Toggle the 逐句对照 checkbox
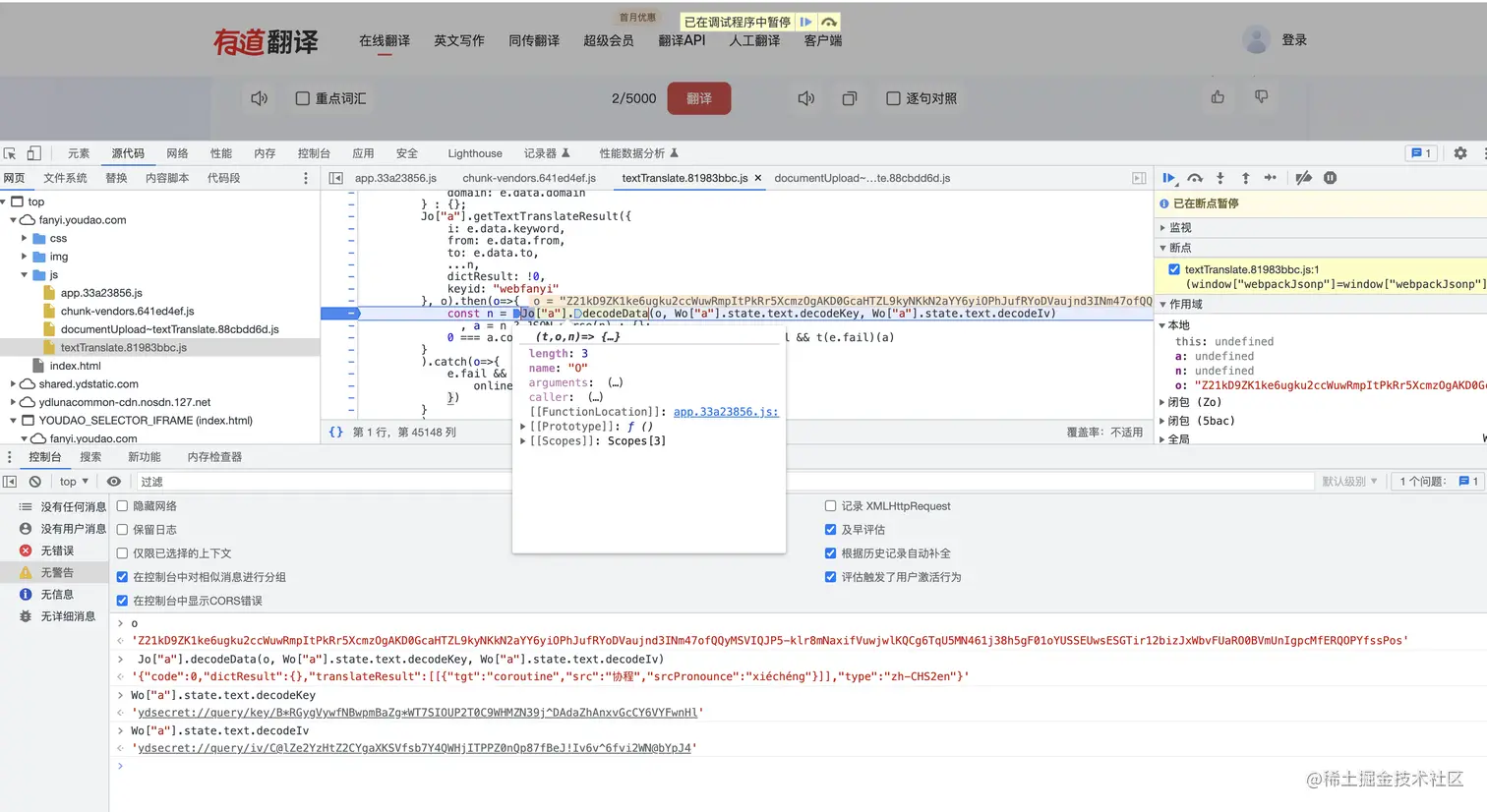 893,98
